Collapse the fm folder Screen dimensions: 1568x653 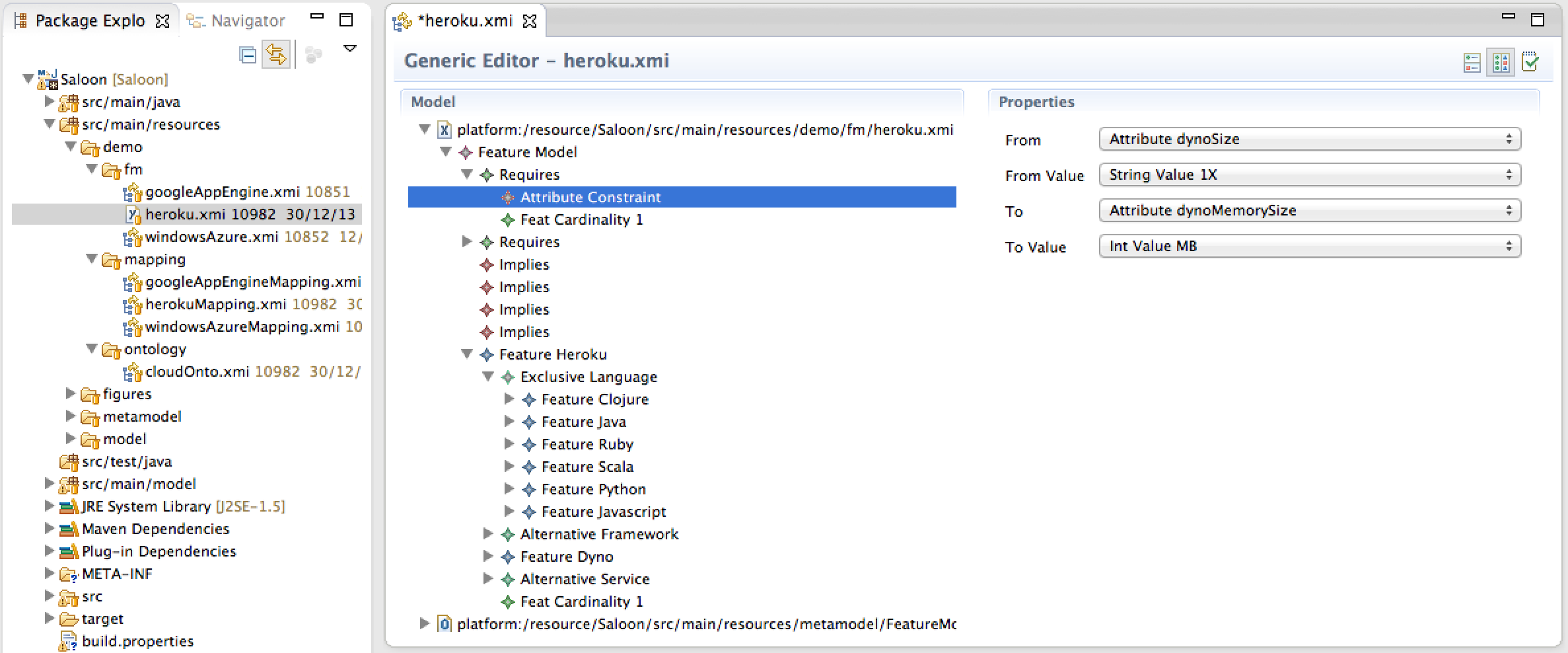(91, 169)
